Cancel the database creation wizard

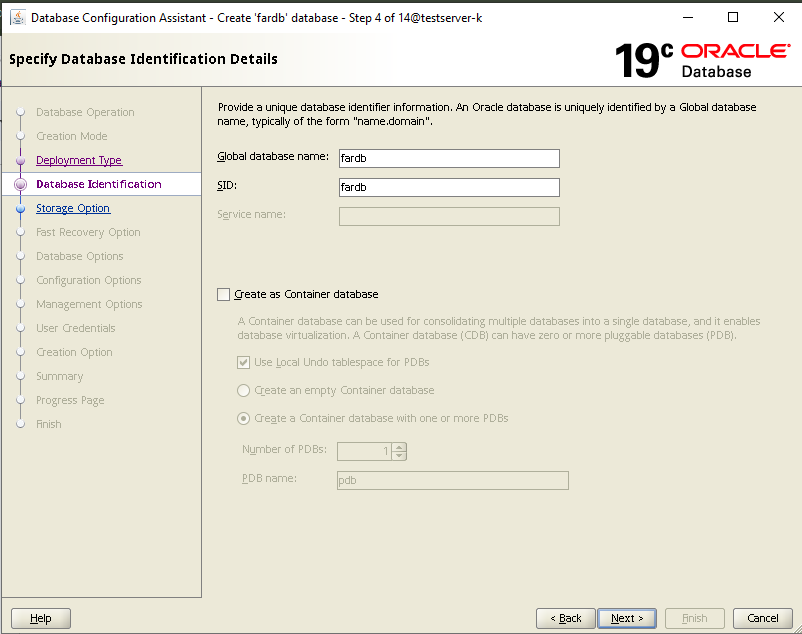pos(763,618)
